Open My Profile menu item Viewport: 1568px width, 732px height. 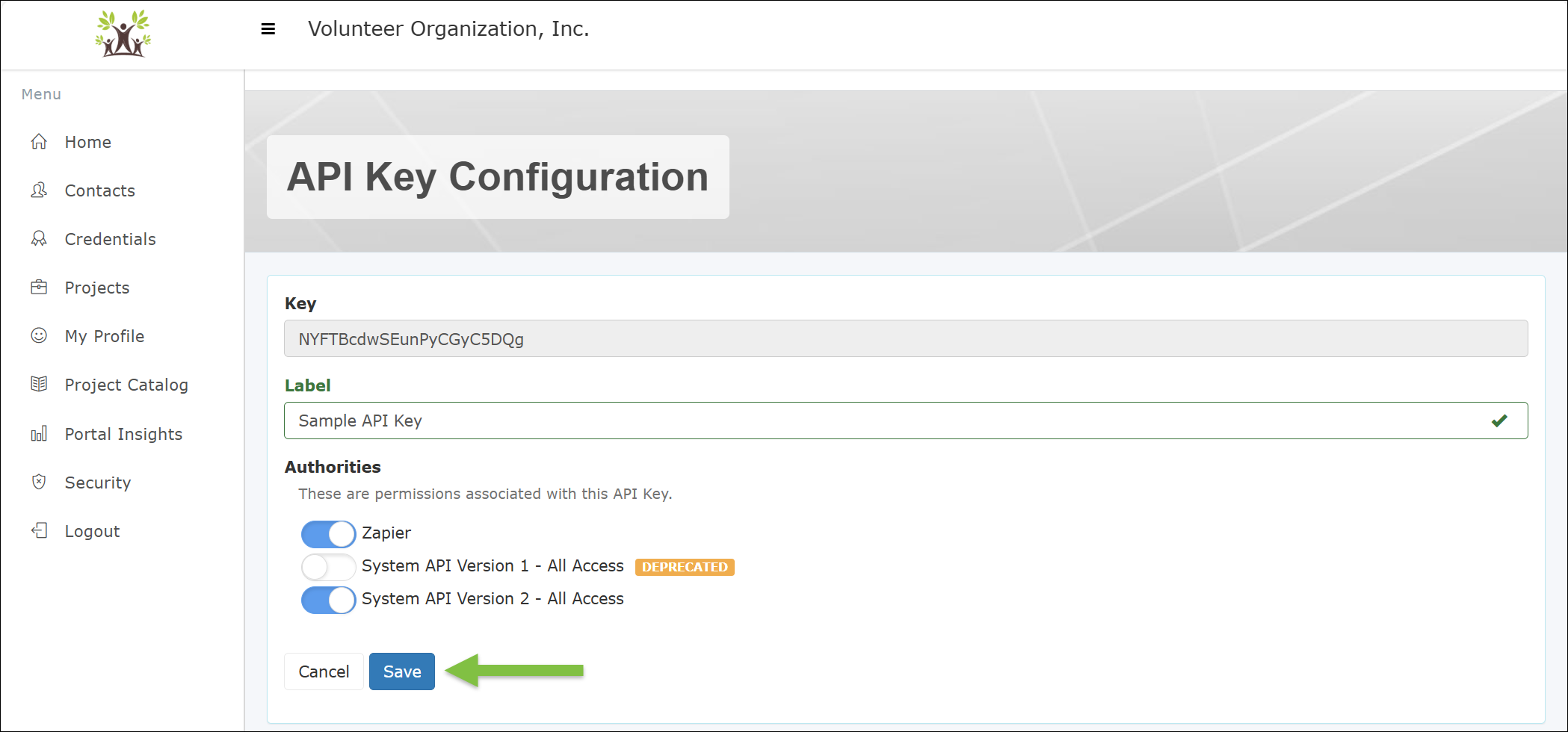coord(105,336)
